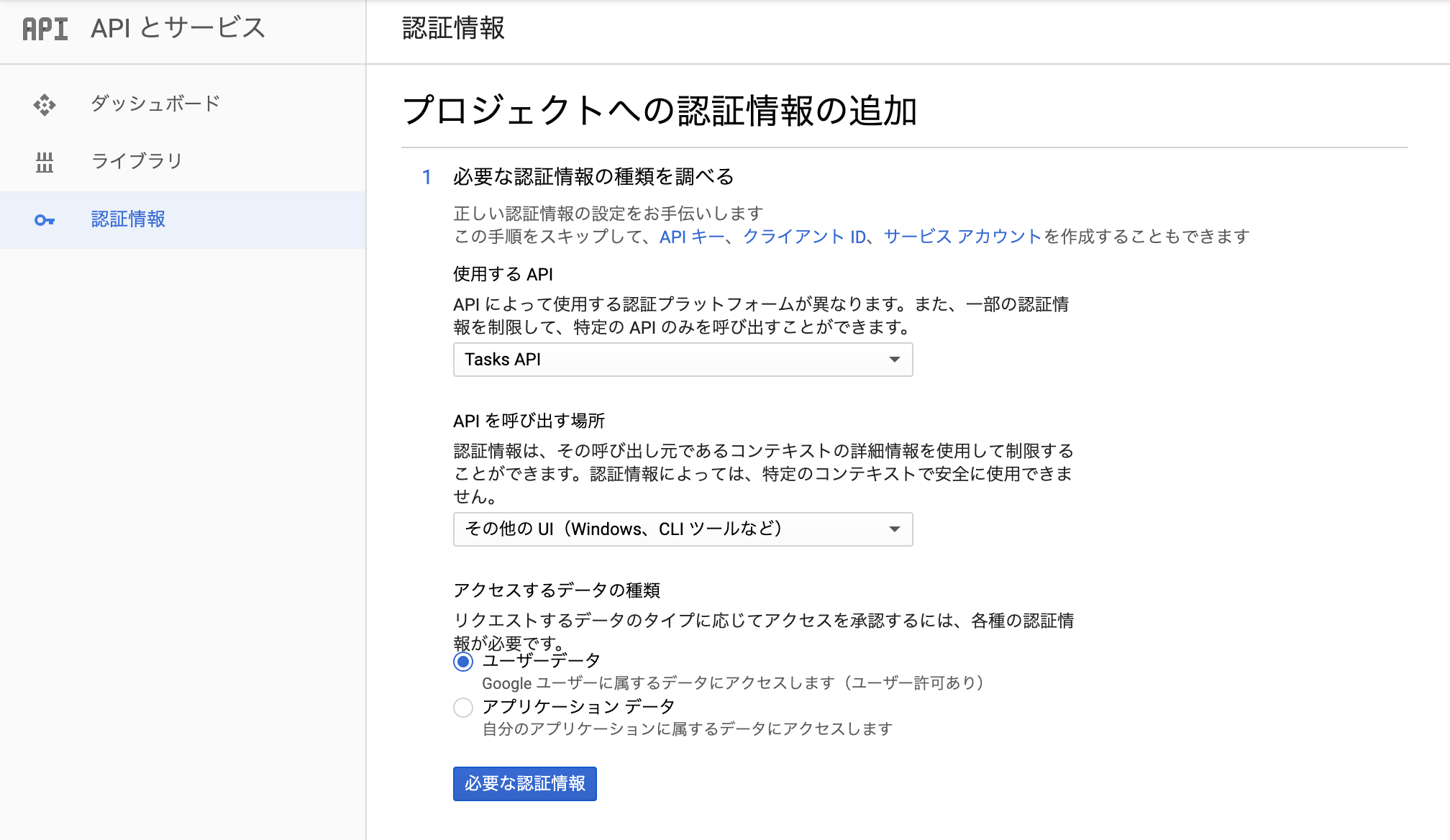Open the Tasks API dropdown
1450x840 pixels.
click(x=682, y=360)
